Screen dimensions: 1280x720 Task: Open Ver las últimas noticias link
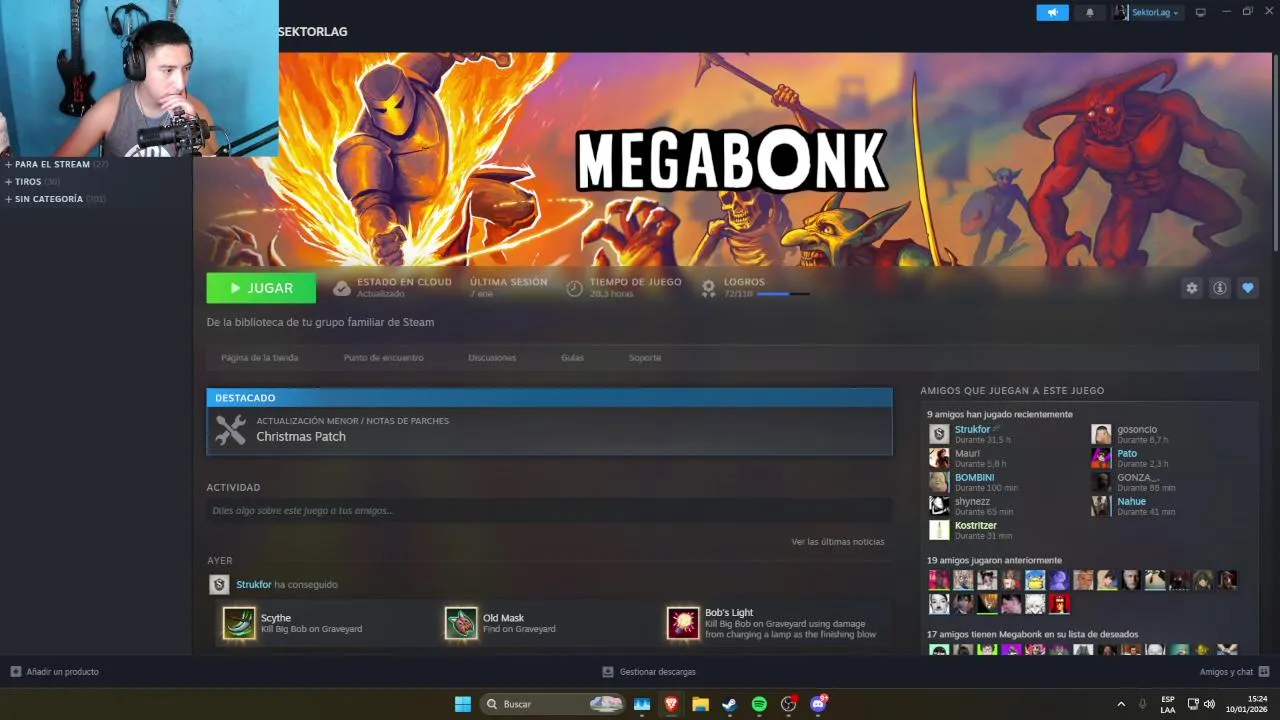point(838,542)
